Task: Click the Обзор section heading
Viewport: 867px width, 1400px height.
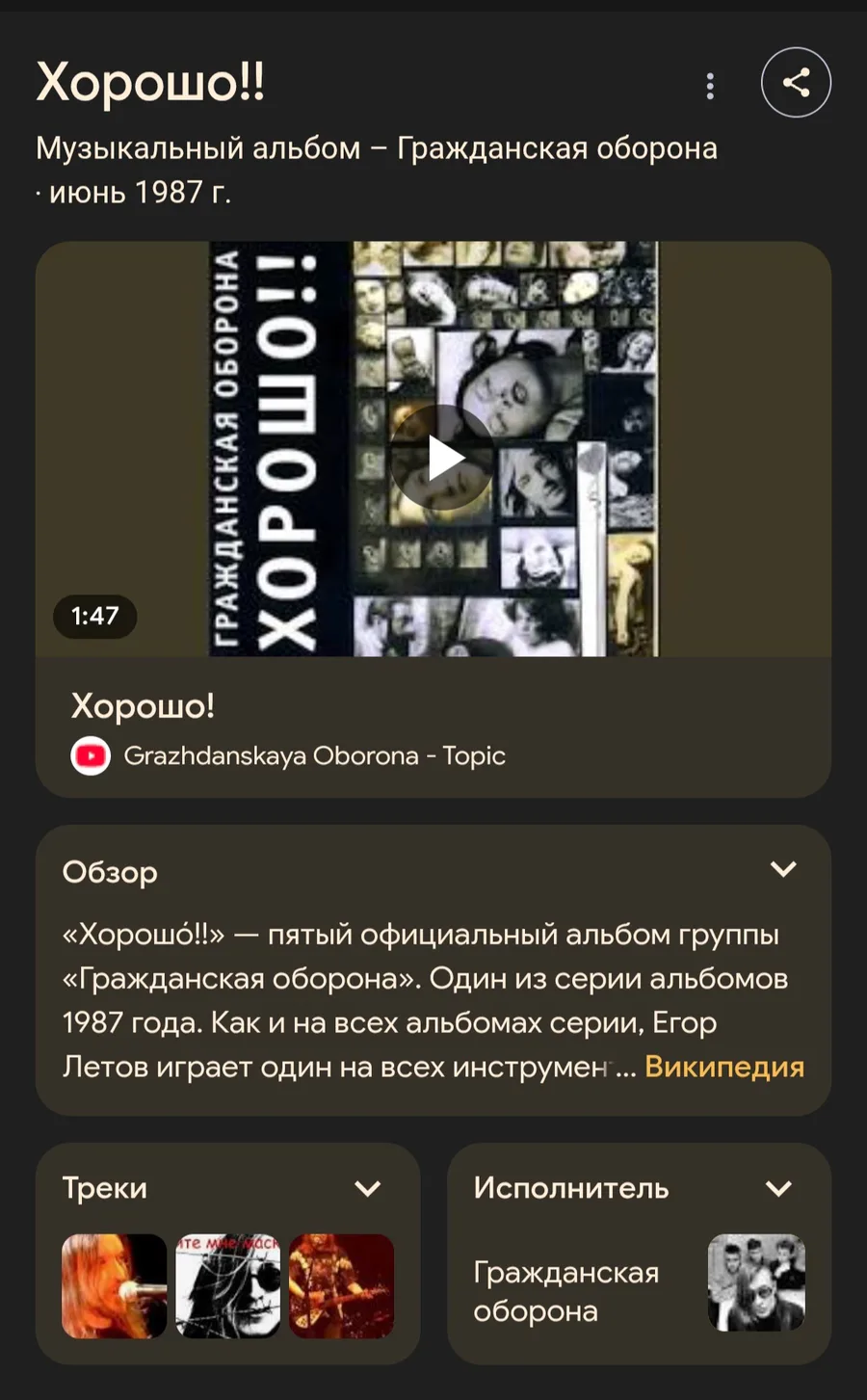Action: pos(110,871)
